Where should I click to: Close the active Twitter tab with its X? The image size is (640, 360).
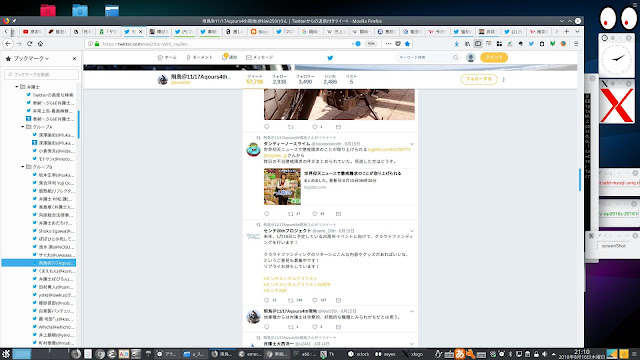coord(141,31)
